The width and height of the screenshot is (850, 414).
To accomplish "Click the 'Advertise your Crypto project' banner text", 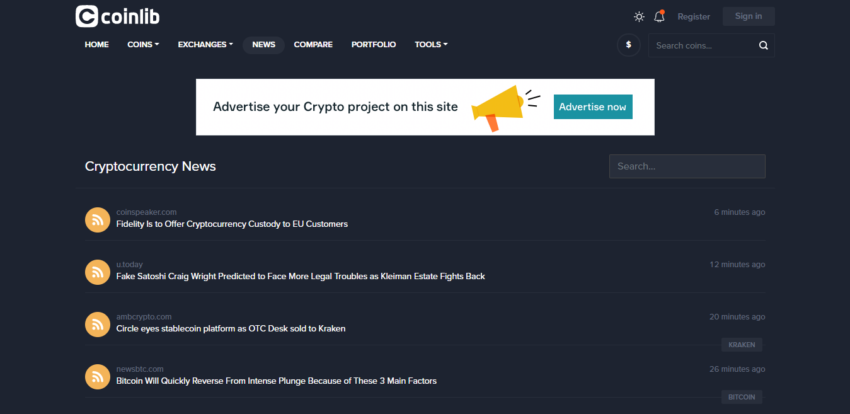I will [335, 107].
